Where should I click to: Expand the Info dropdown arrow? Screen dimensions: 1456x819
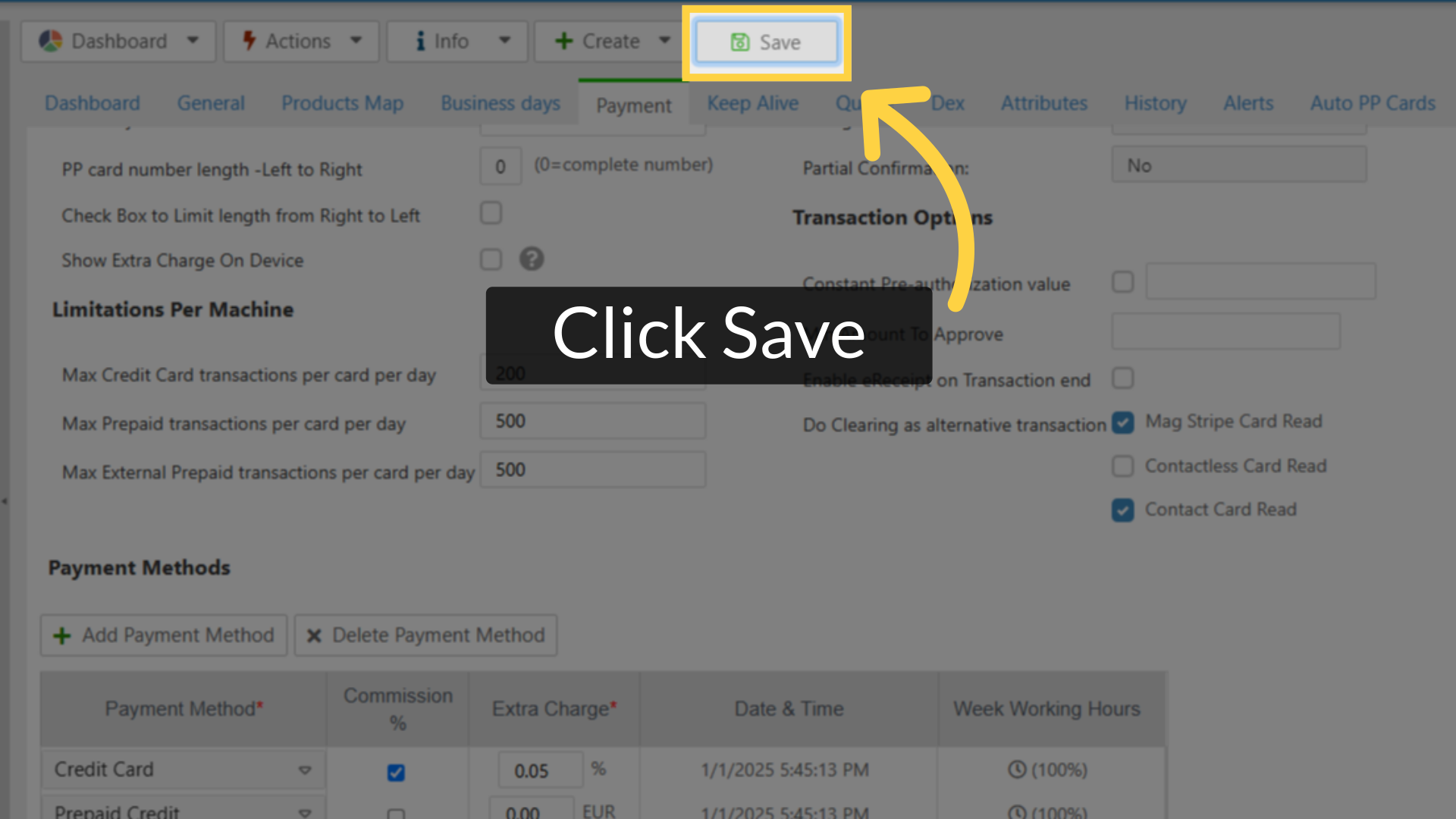coord(504,40)
